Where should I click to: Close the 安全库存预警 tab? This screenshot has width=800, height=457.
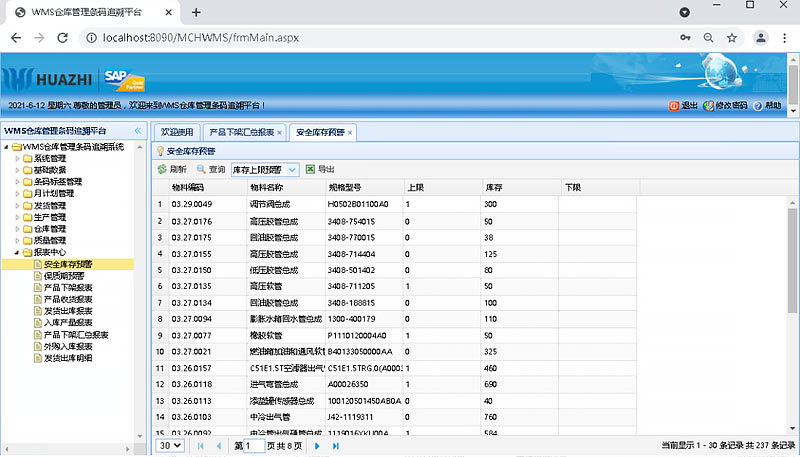pos(350,132)
